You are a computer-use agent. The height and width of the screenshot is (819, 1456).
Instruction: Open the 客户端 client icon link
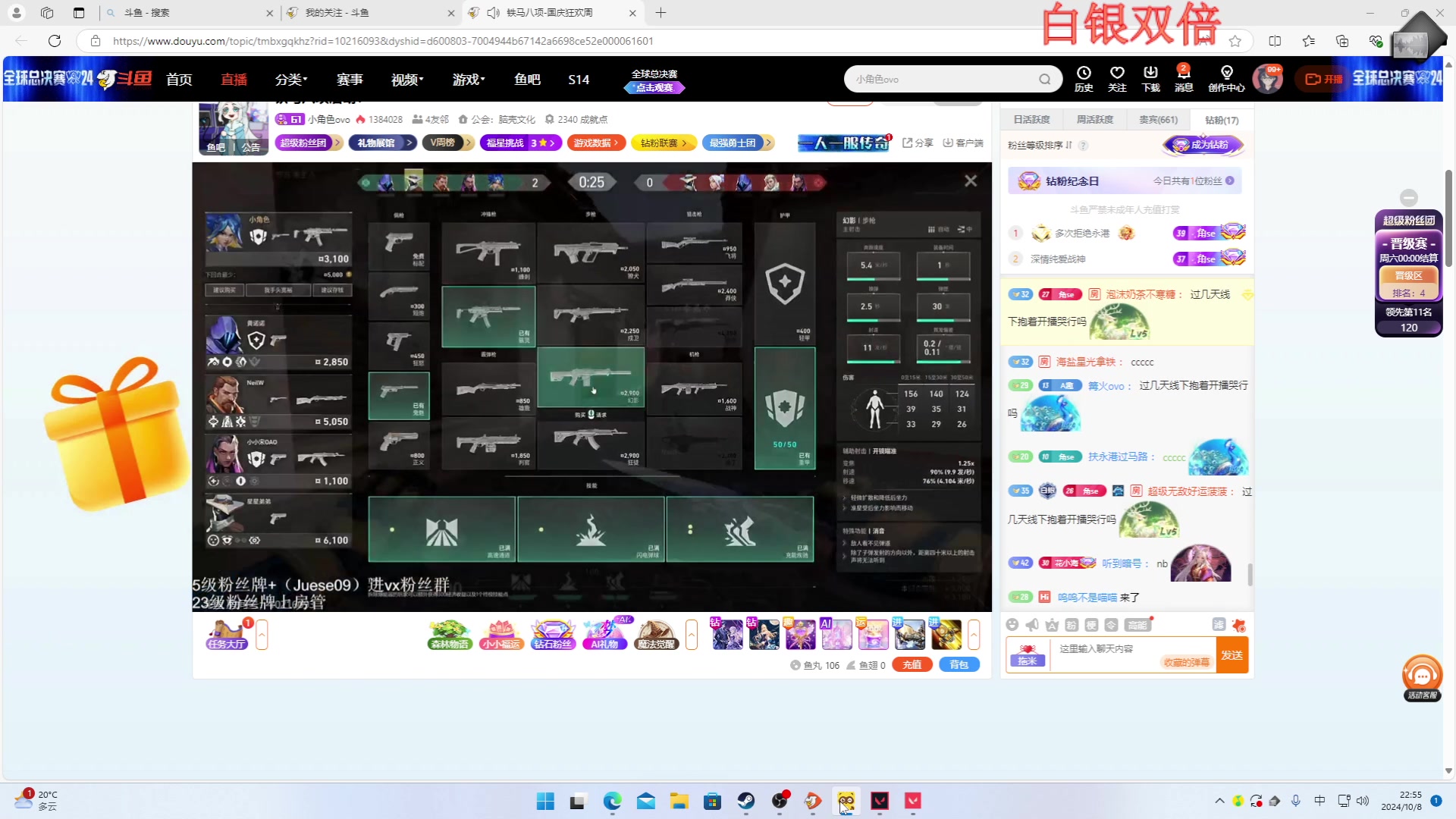pyautogui.click(x=963, y=143)
